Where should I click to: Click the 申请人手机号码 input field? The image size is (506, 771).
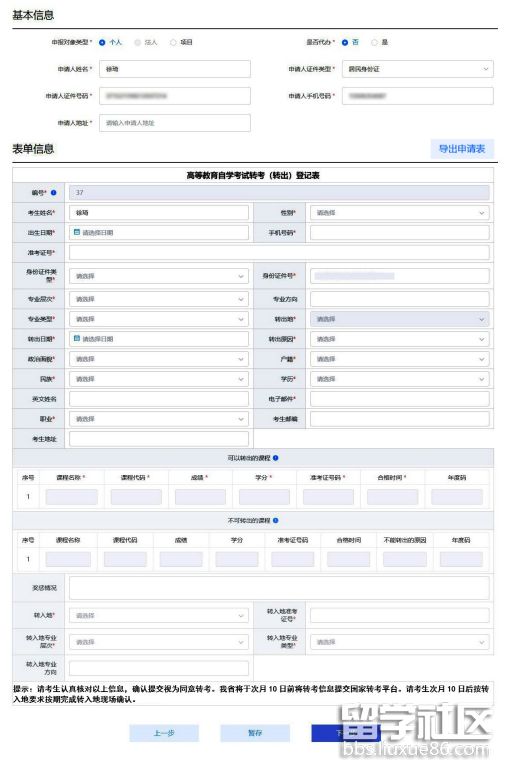[417, 96]
